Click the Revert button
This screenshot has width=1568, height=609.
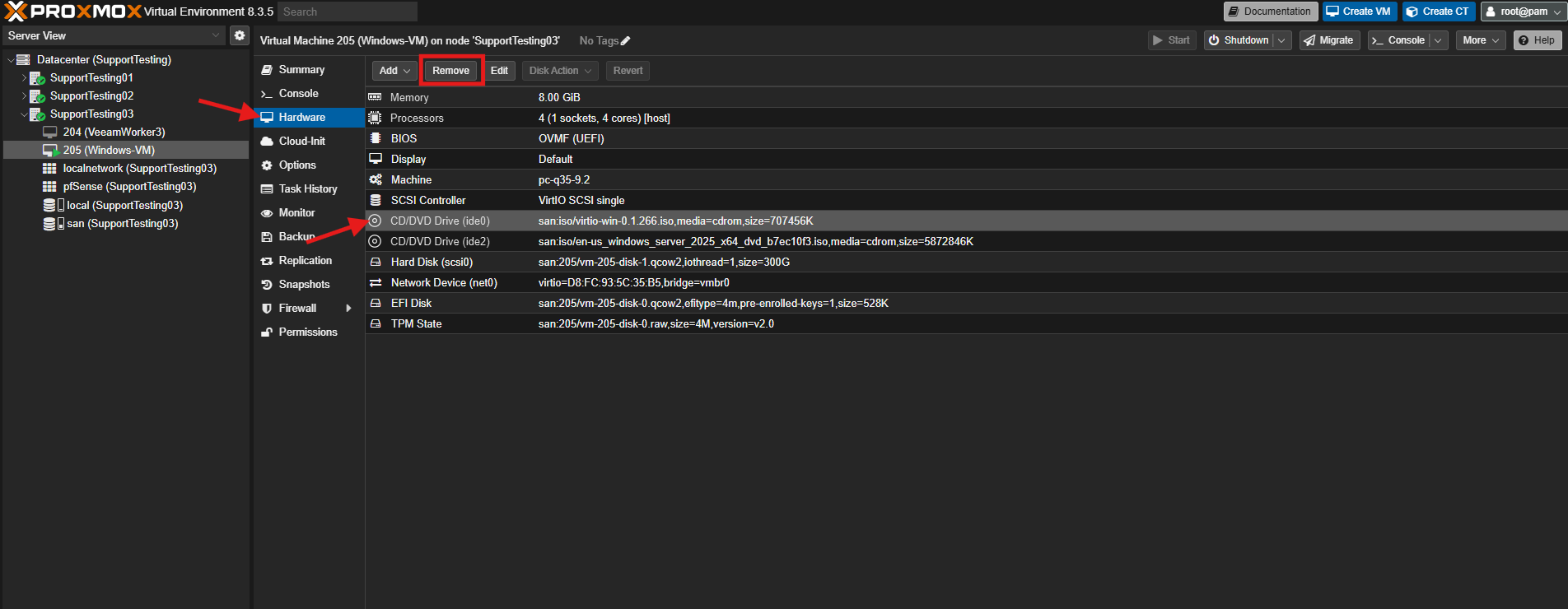click(628, 71)
